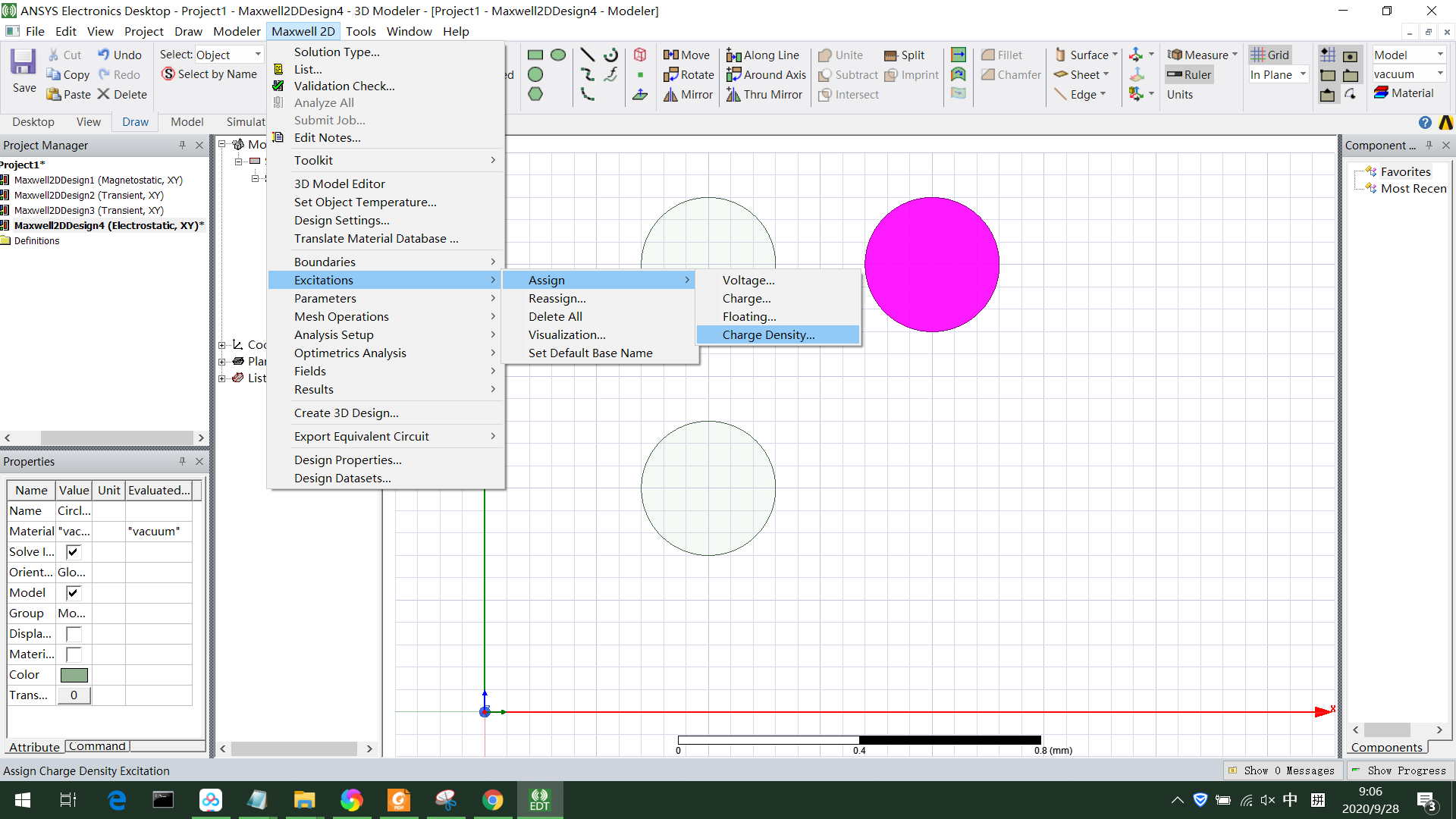The width and height of the screenshot is (1456, 819).
Task: Click the Units button
Action: point(1180,94)
